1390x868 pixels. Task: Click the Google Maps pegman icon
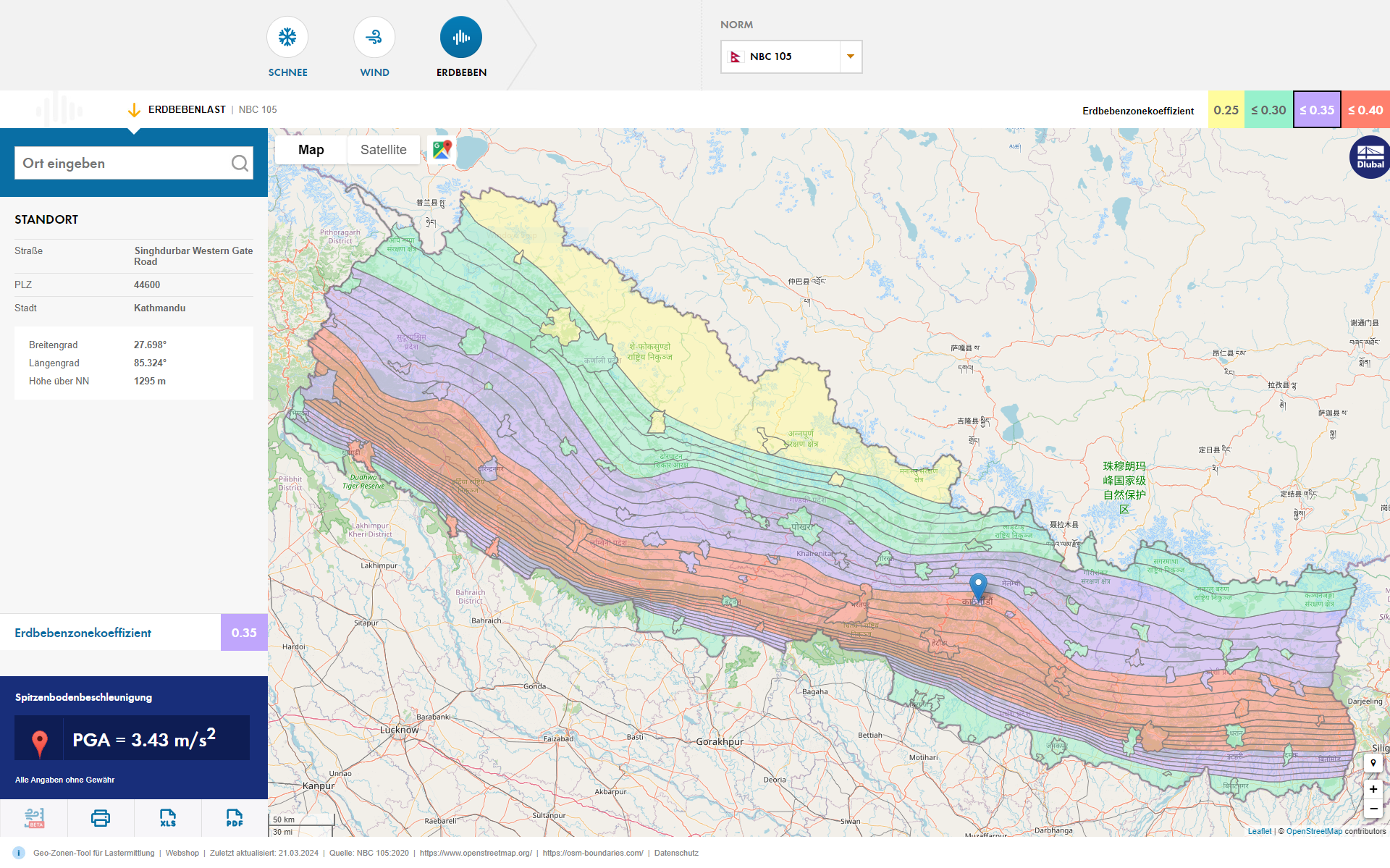click(x=442, y=149)
